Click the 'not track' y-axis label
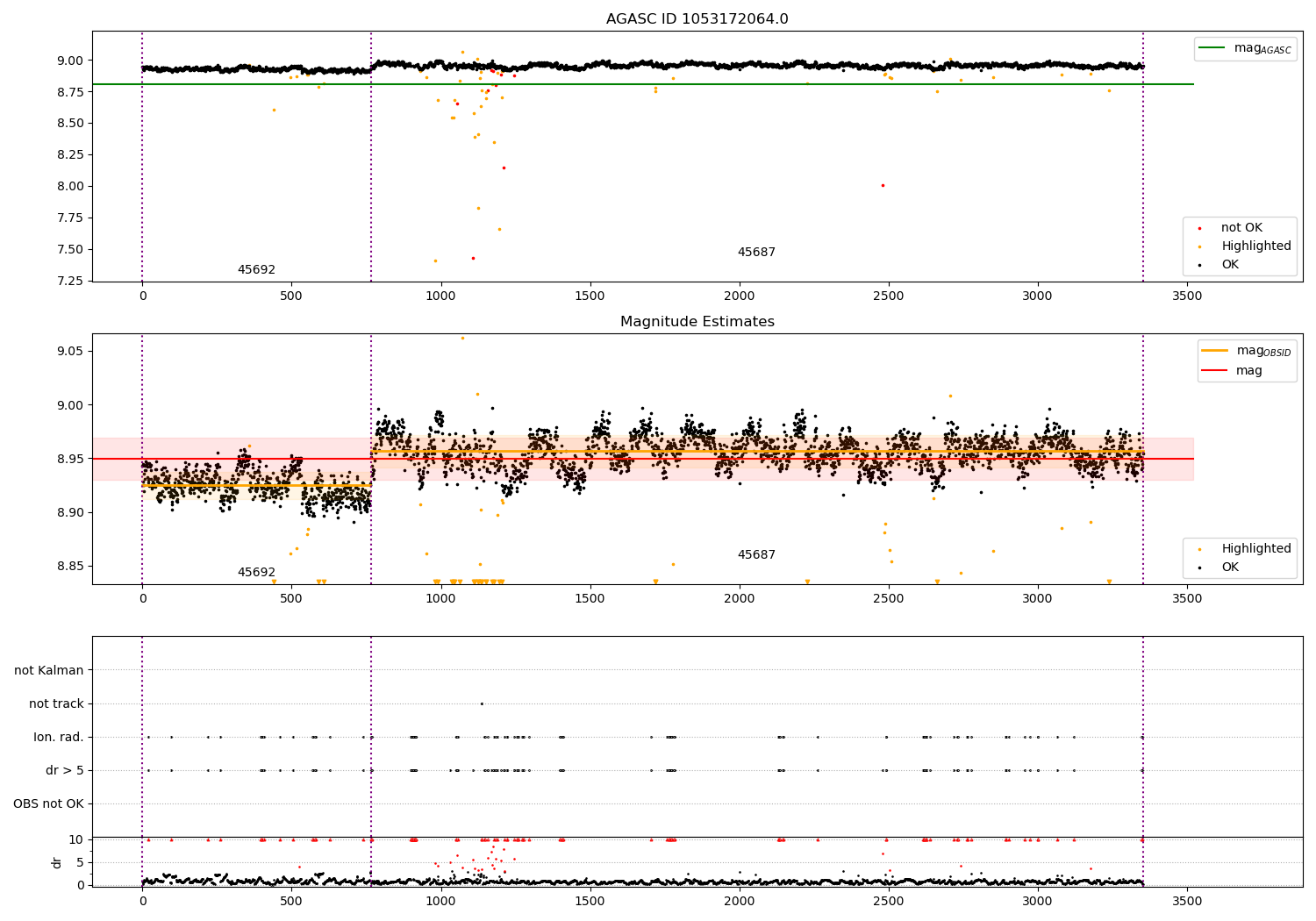1316x921 pixels. 56,703
